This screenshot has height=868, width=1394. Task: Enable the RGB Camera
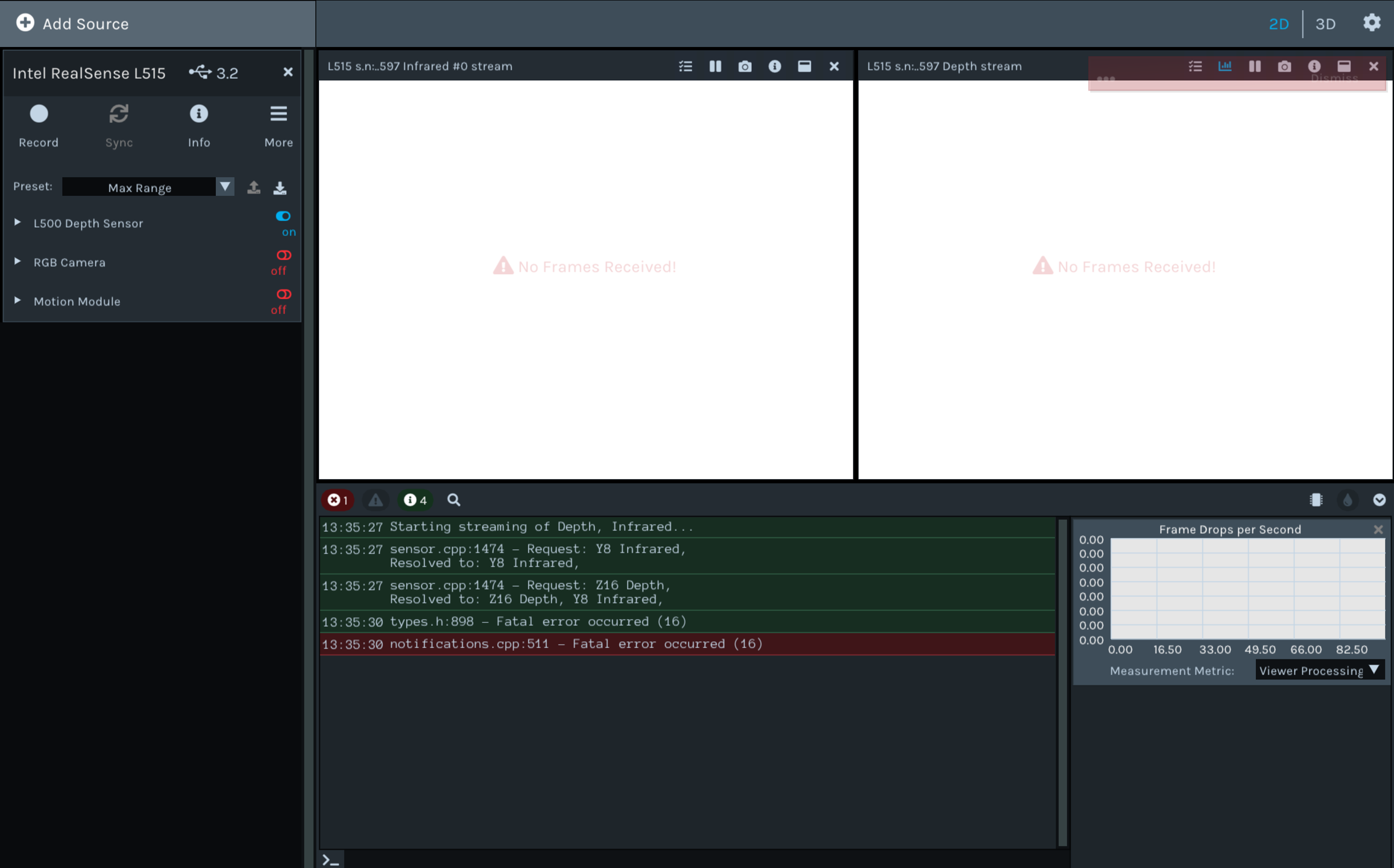283,255
